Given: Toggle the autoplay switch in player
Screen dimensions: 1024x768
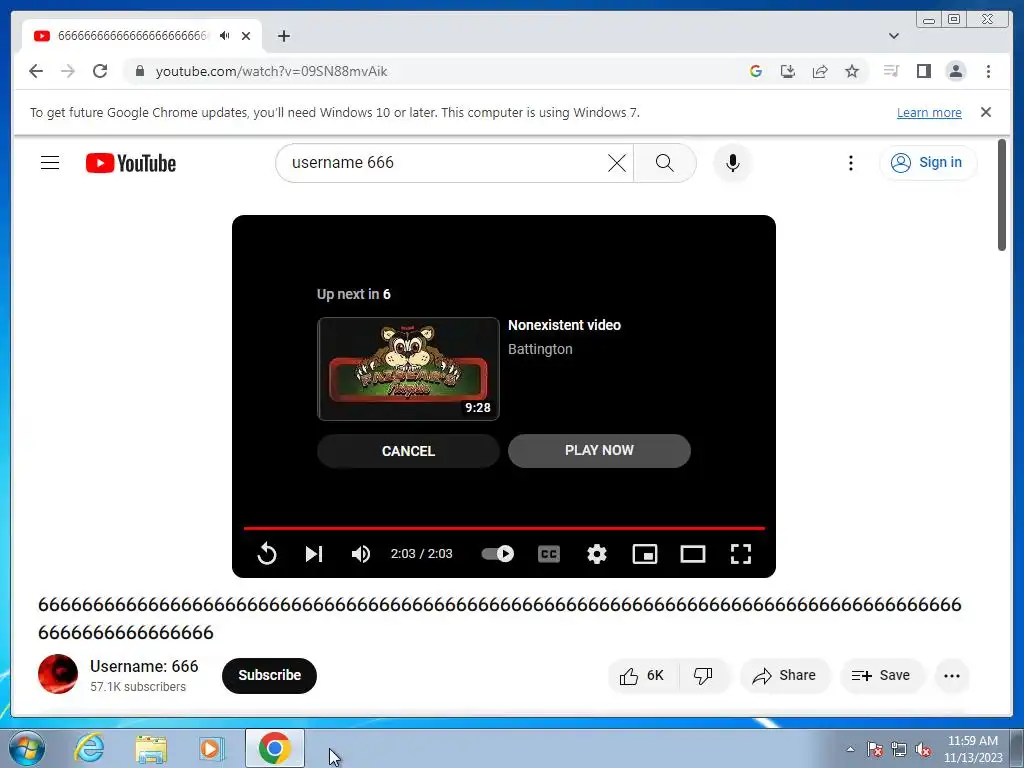Looking at the screenshot, I should click(x=498, y=554).
